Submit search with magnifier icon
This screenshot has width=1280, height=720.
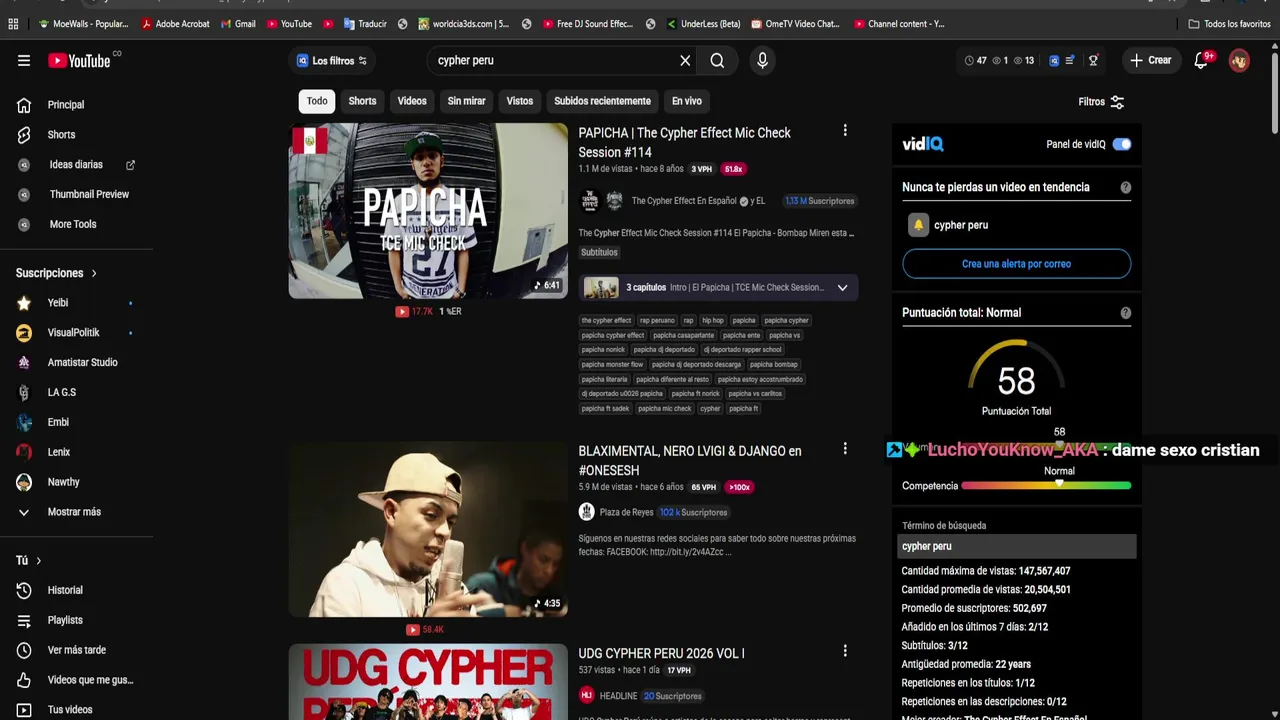click(717, 60)
